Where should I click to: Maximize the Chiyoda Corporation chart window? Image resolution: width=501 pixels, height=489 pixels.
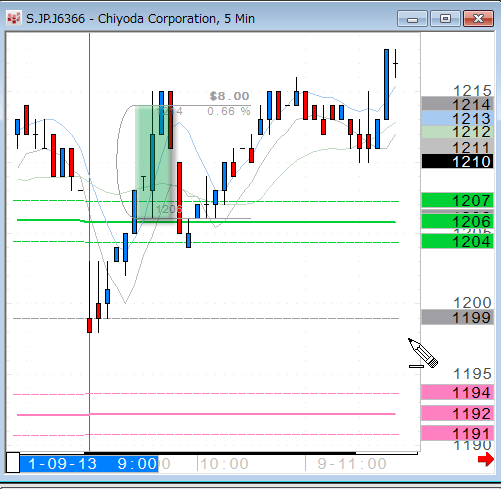[445, 18]
